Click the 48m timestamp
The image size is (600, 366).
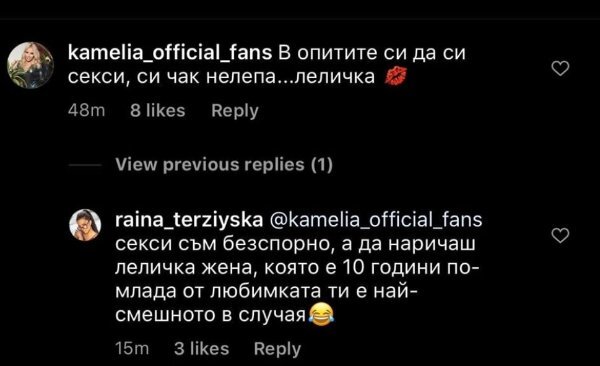(86, 111)
